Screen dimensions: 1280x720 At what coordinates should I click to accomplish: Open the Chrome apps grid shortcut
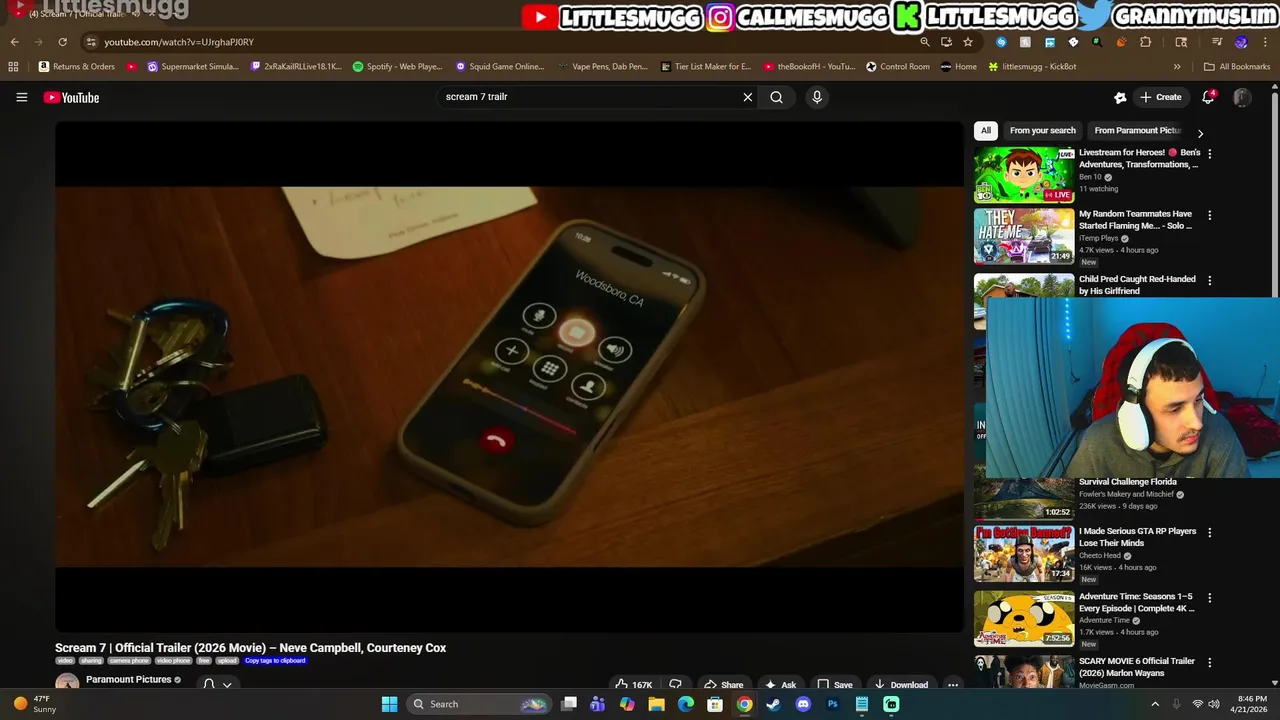(13, 67)
